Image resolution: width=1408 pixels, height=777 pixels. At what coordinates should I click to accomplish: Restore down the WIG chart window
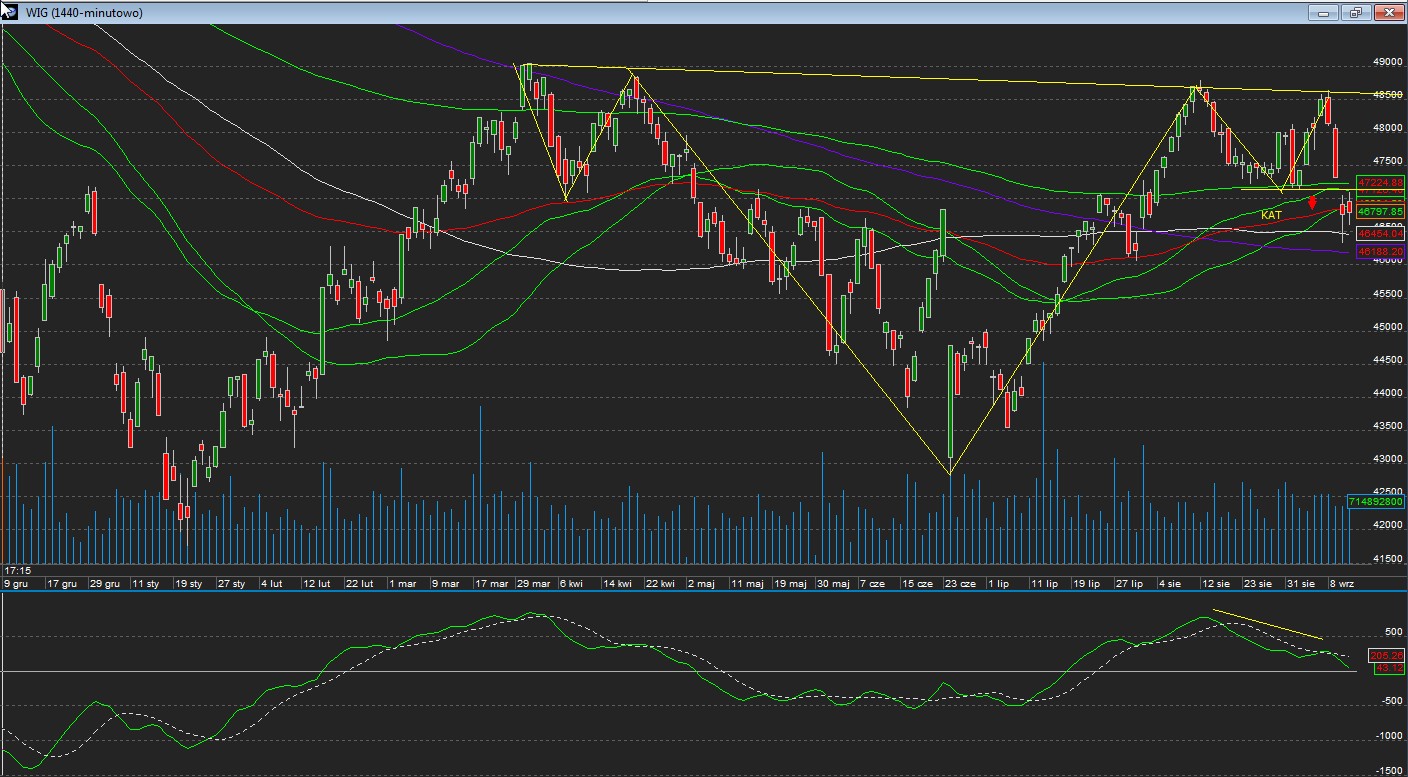pyautogui.click(x=1356, y=12)
